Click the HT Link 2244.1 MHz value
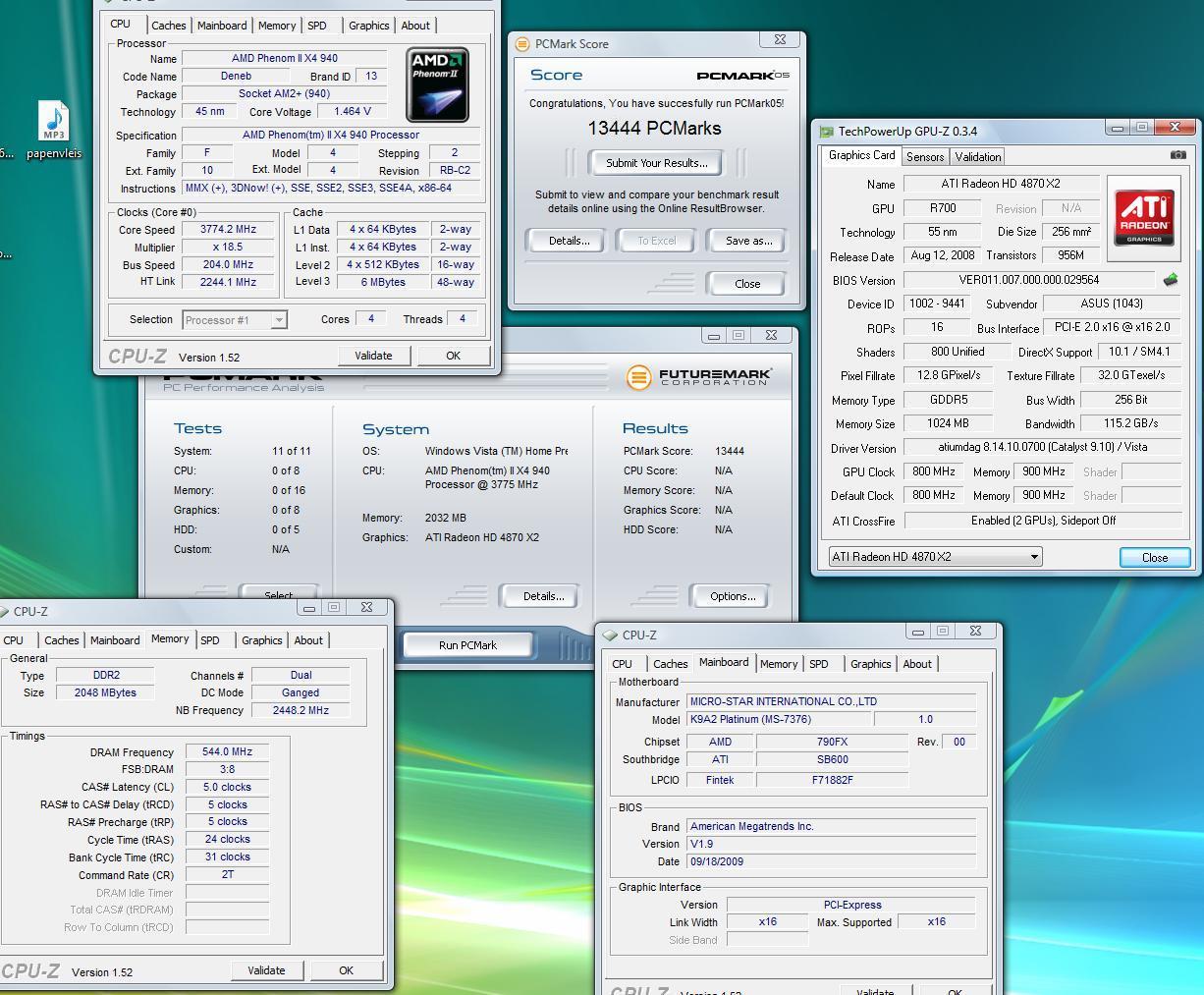This screenshot has width=1204, height=995. 228,283
